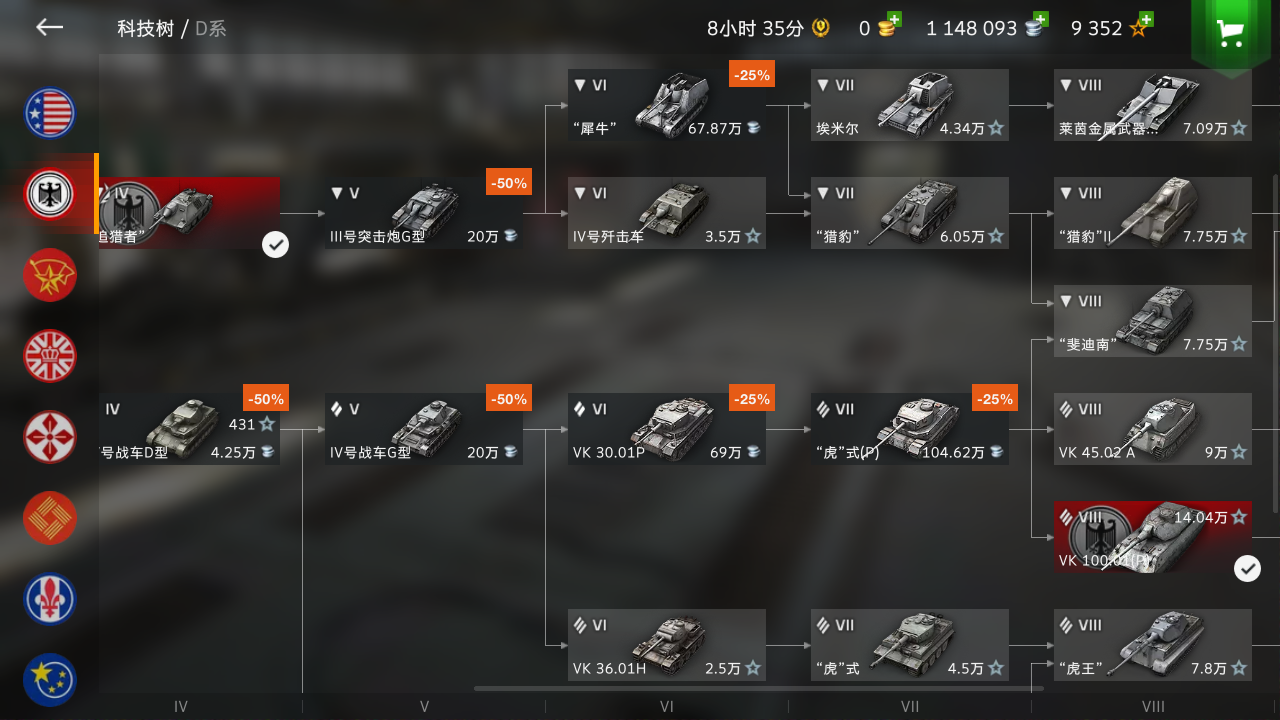
Task: Click the back arrow icon
Action: coord(49,27)
